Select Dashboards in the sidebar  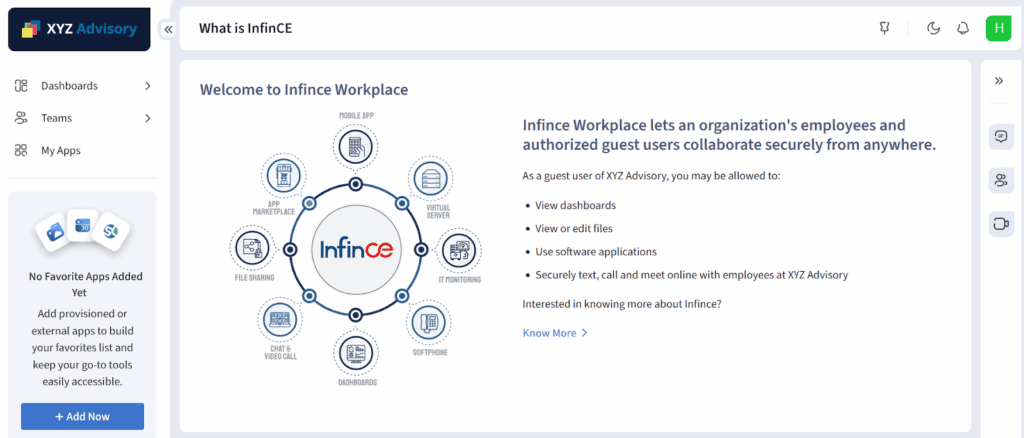pyautogui.click(x=68, y=86)
